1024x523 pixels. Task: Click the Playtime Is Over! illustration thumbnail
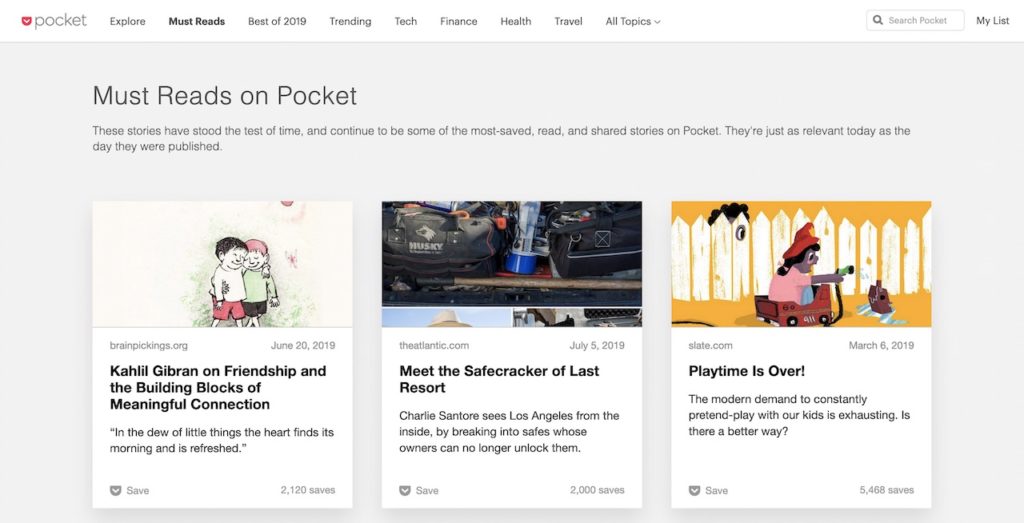coord(801,264)
